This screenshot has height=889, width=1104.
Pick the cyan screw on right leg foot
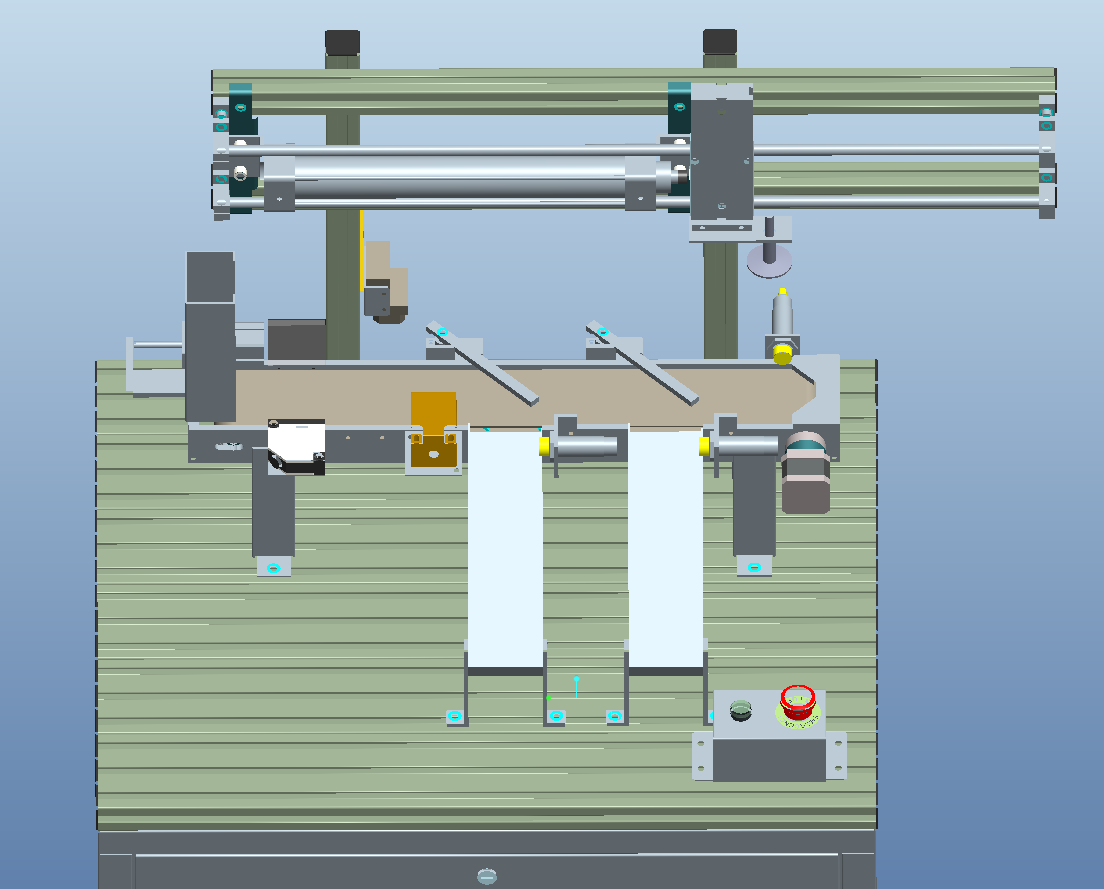[754, 567]
